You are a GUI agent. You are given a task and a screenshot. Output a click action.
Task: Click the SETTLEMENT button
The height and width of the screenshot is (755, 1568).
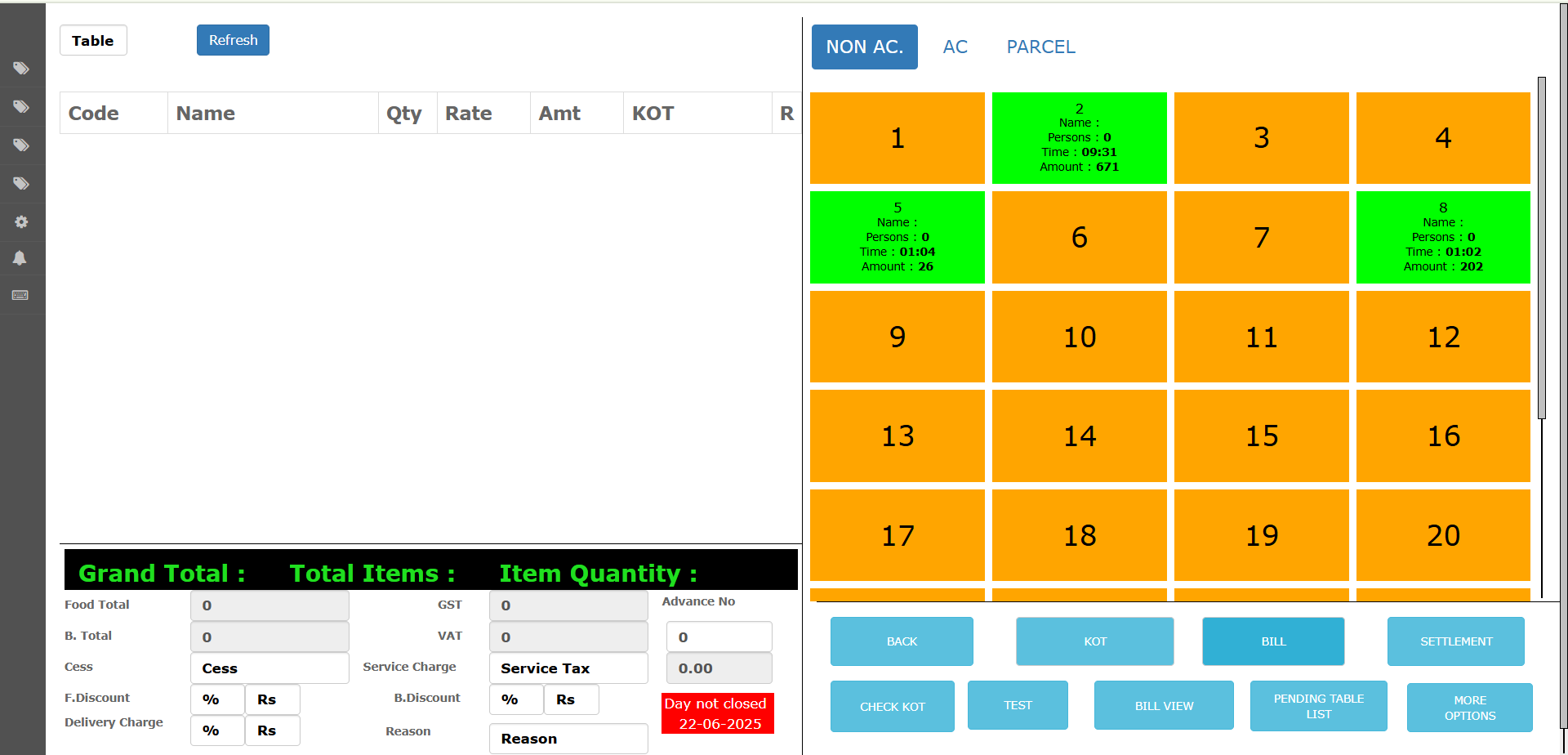click(1455, 641)
